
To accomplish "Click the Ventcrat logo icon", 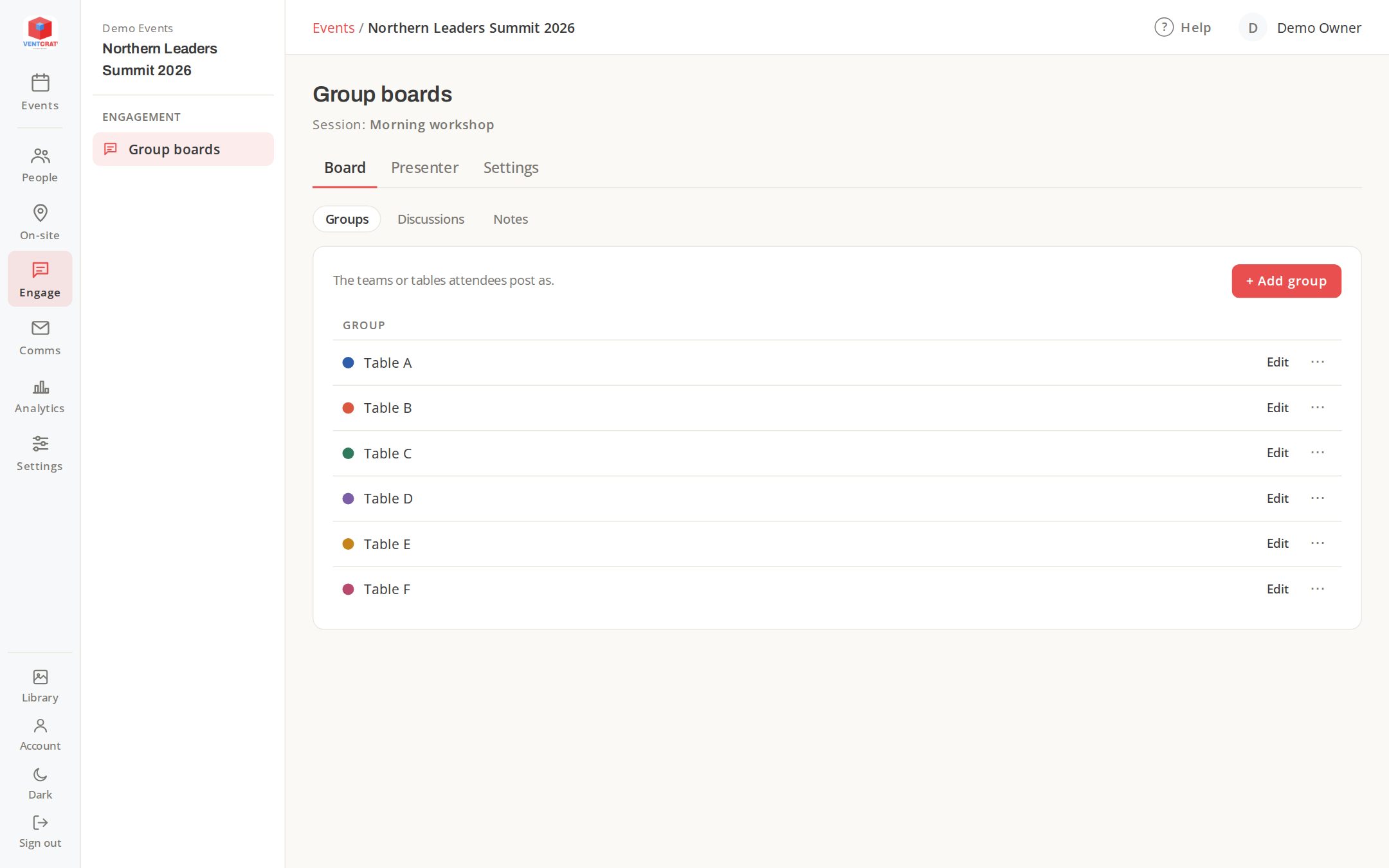I will [x=40, y=32].
